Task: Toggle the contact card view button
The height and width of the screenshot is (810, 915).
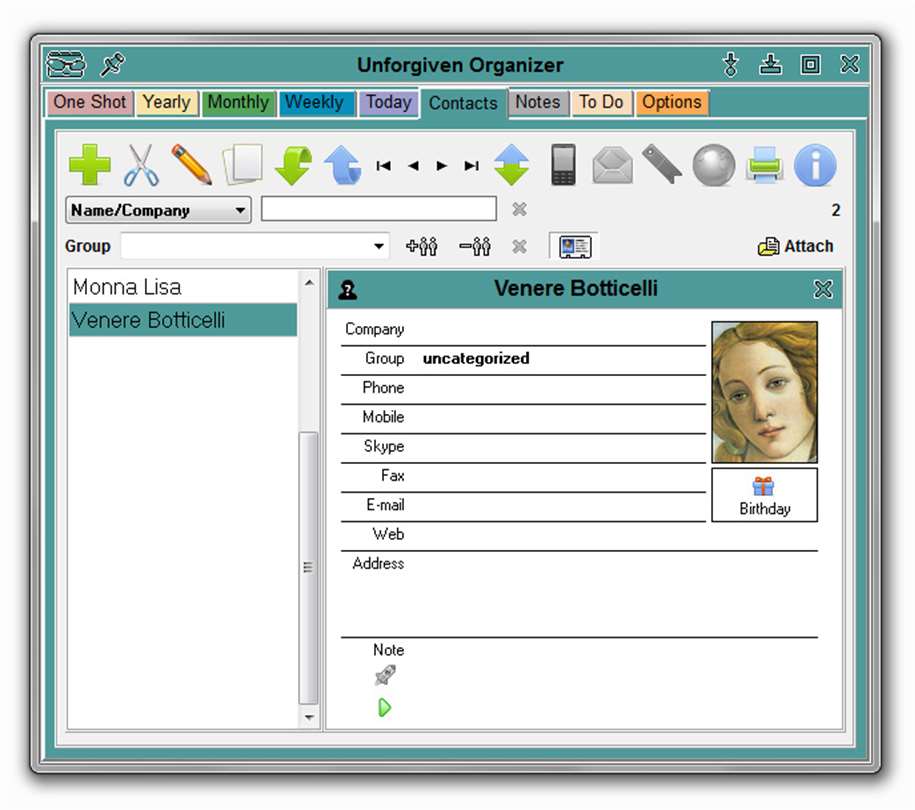Action: pos(575,246)
